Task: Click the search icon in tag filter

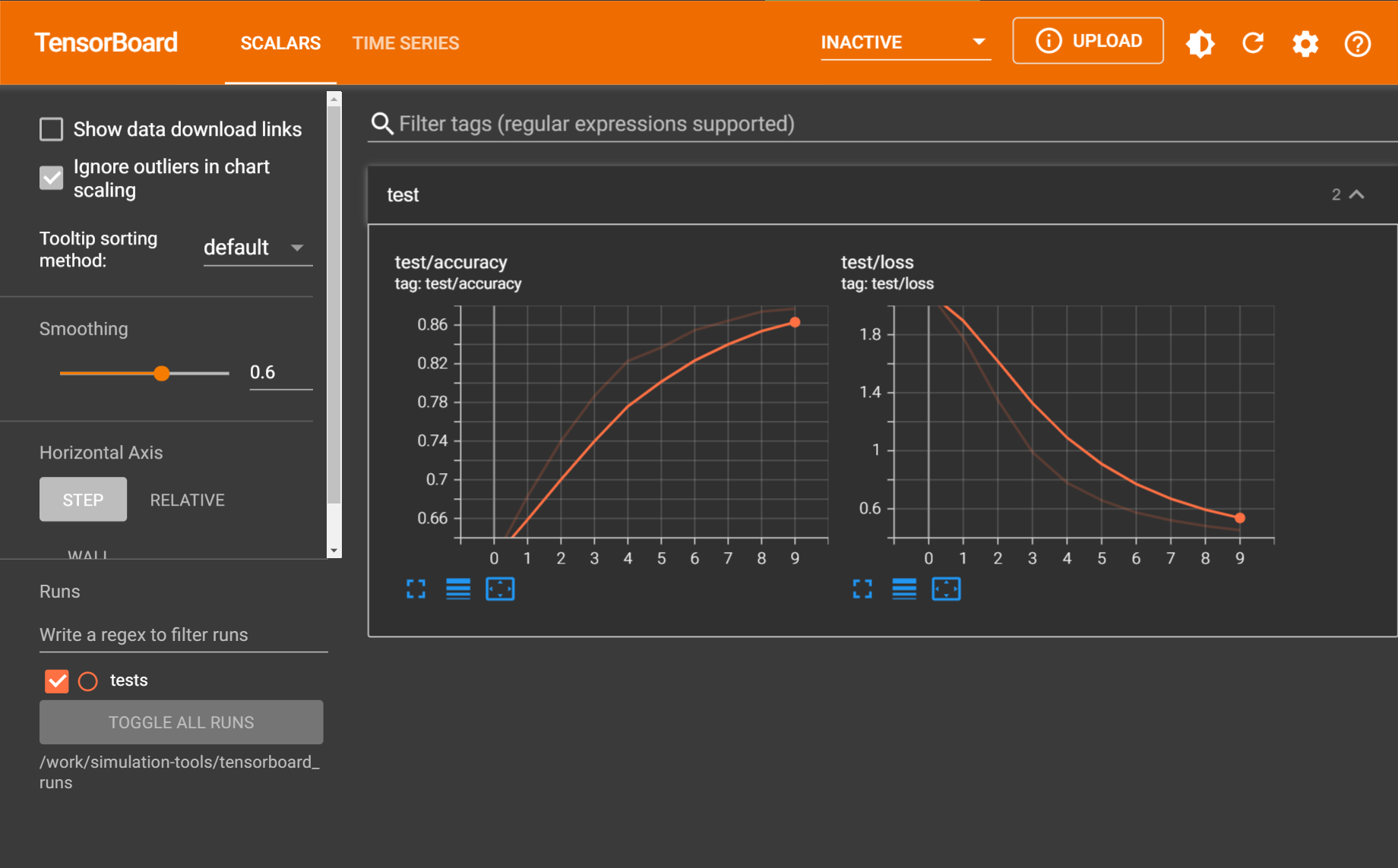Action: pyautogui.click(x=381, y=124)
